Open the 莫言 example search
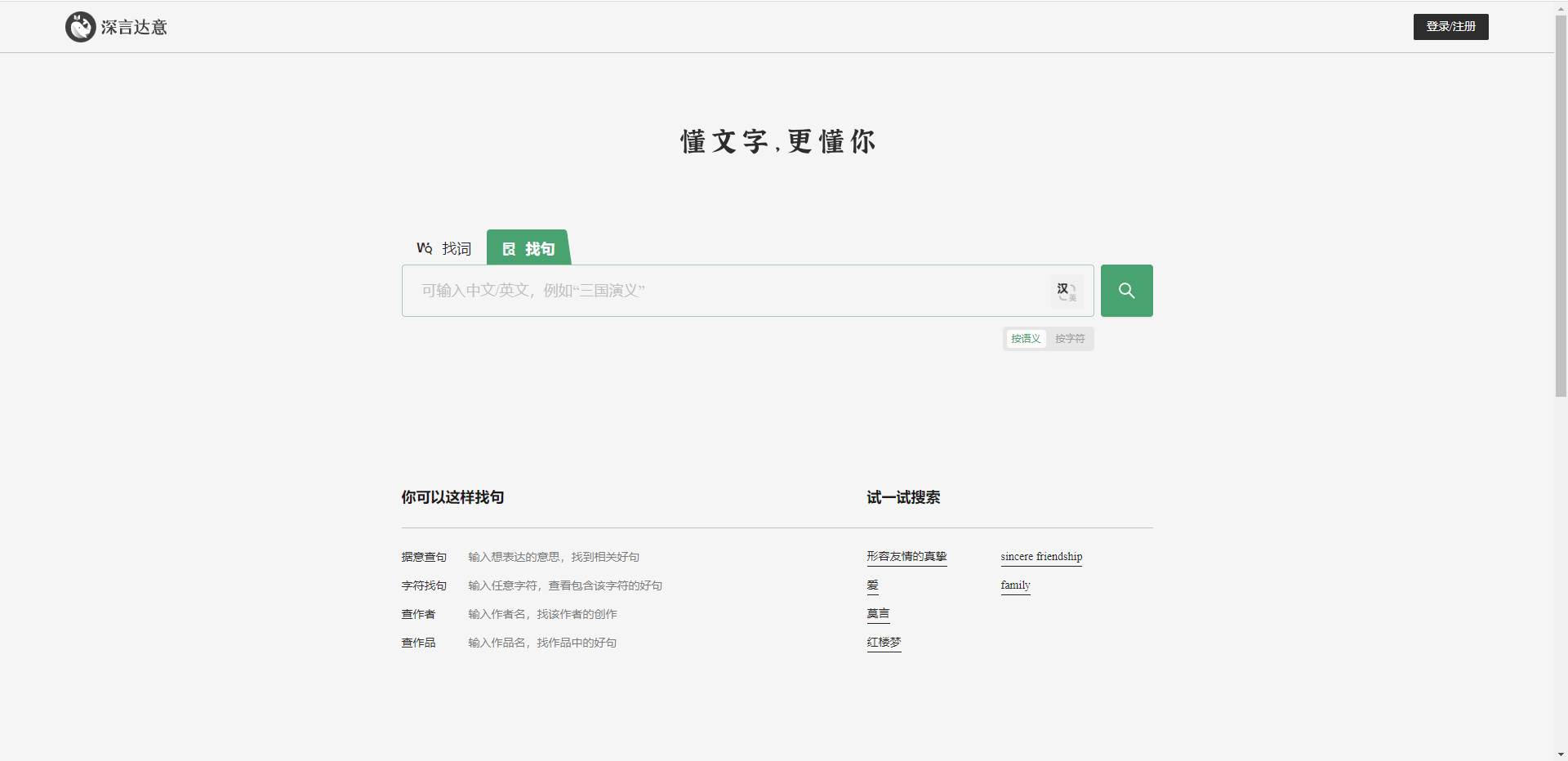The width and height of the screenshot is (1568, 761). 878,613
